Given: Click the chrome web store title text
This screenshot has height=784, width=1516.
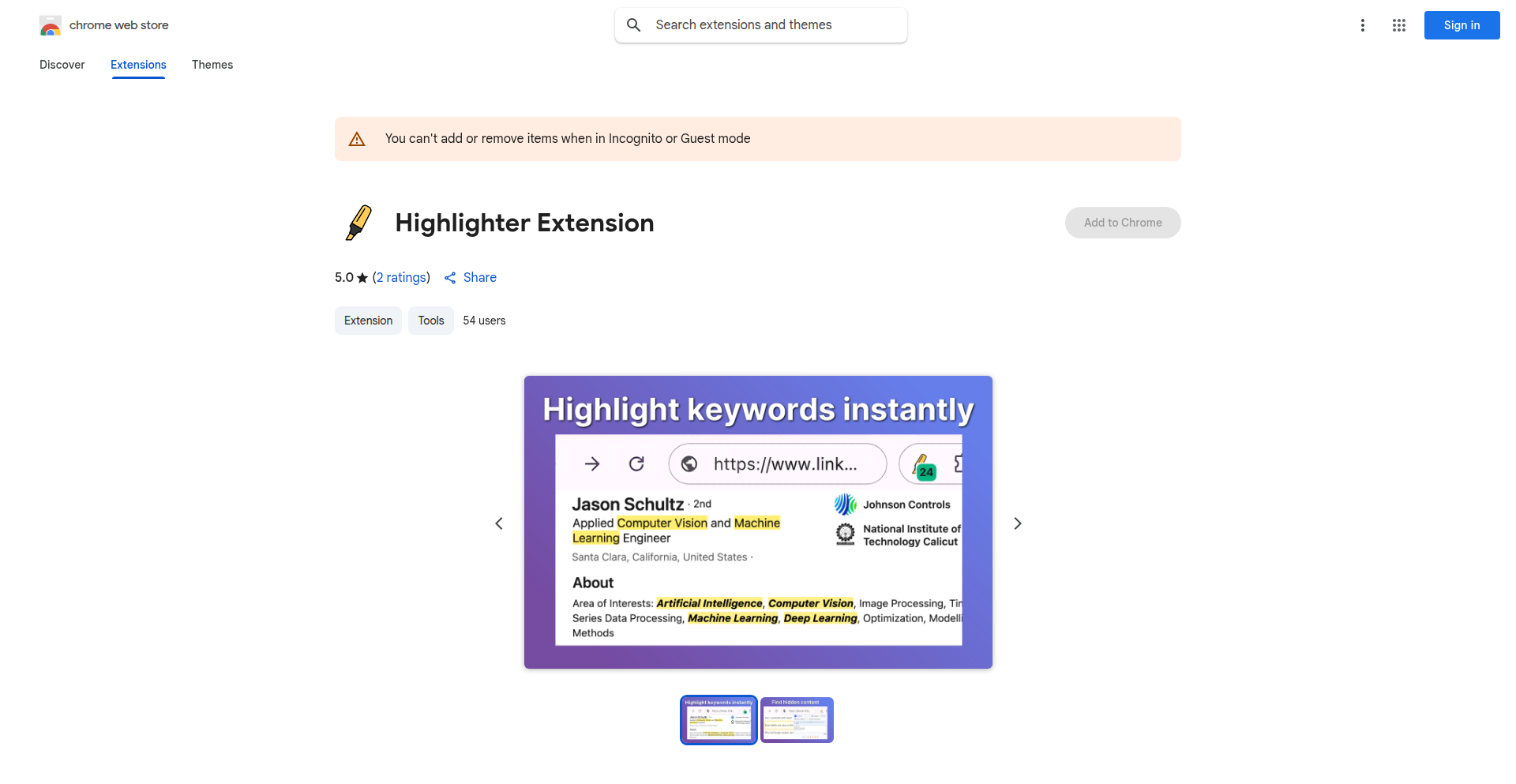Looking at the screenshot, I should click(119, 25).
